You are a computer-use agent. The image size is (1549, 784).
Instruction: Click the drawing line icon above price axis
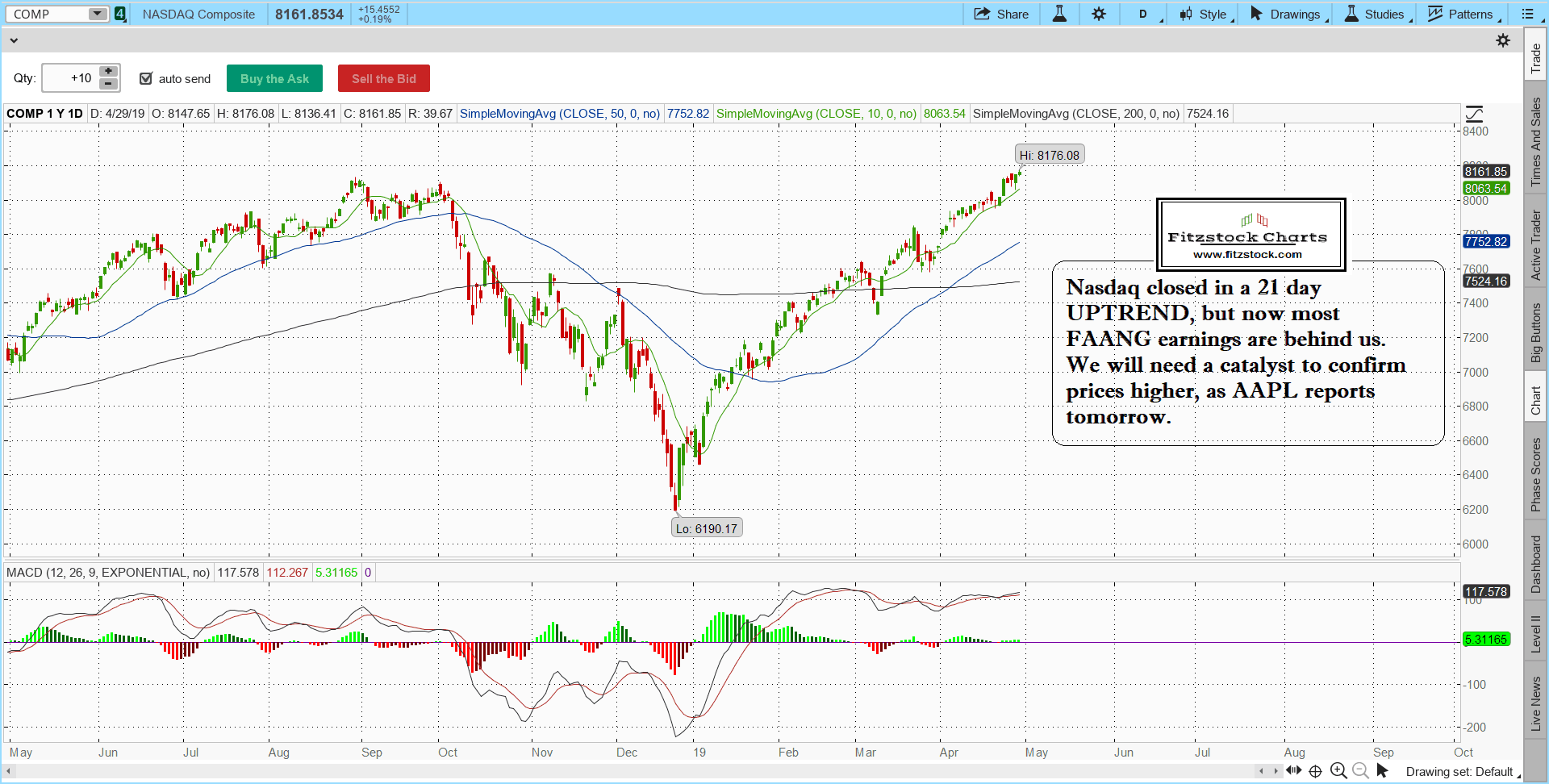pyautogui.click(x=1475, y=115)
